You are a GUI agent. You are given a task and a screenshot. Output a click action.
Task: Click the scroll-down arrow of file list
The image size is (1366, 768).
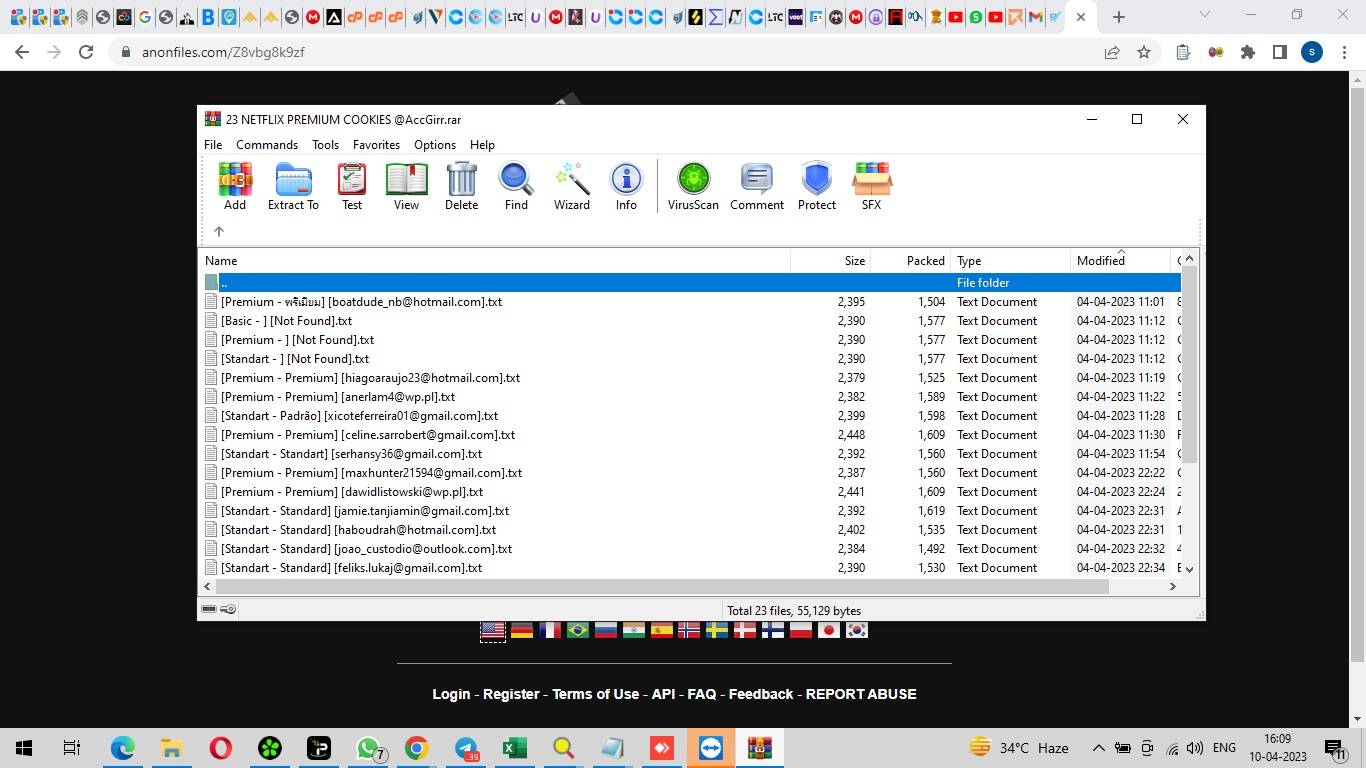1189,569
